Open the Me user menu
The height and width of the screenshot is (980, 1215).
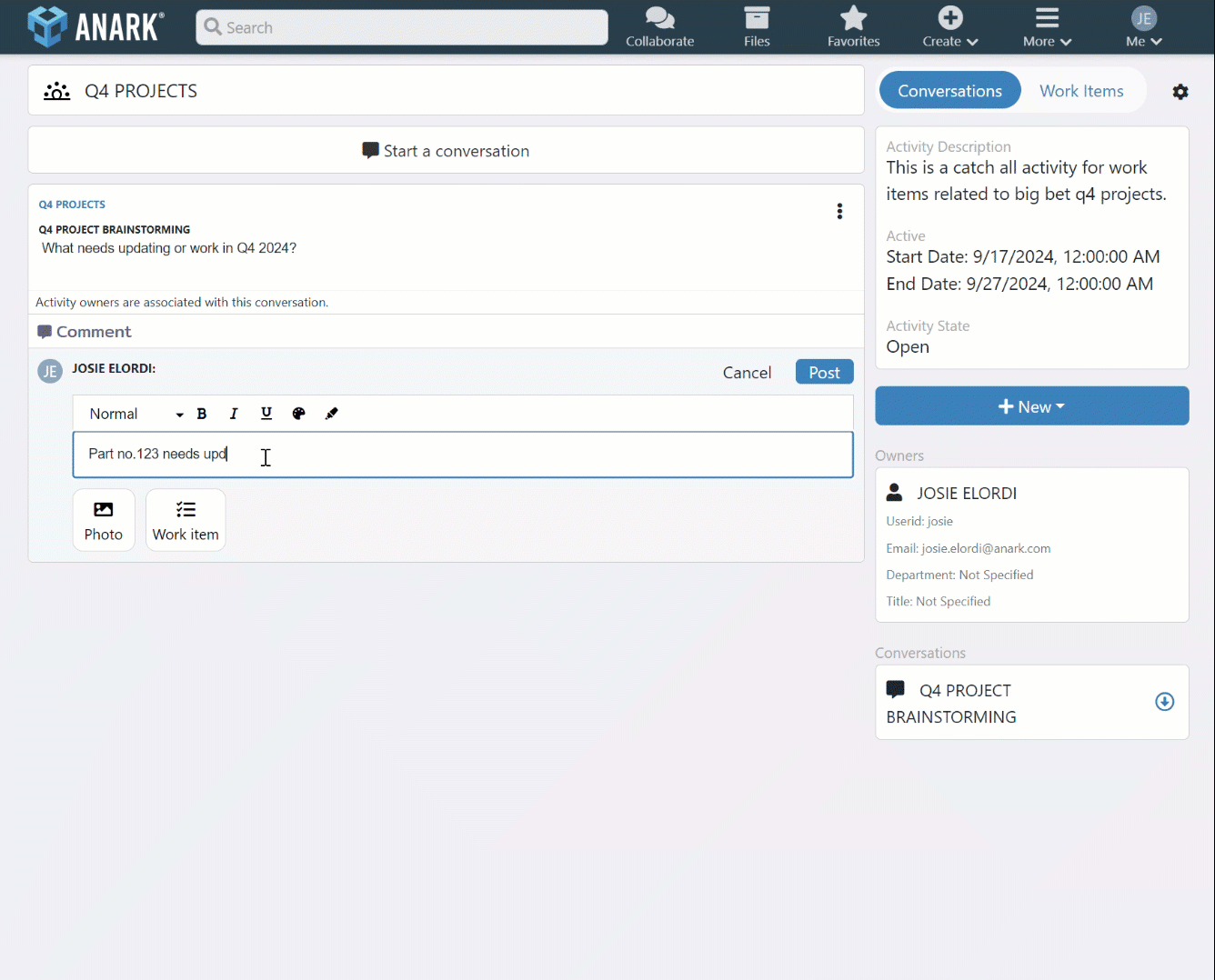(x=1144, y=27)
